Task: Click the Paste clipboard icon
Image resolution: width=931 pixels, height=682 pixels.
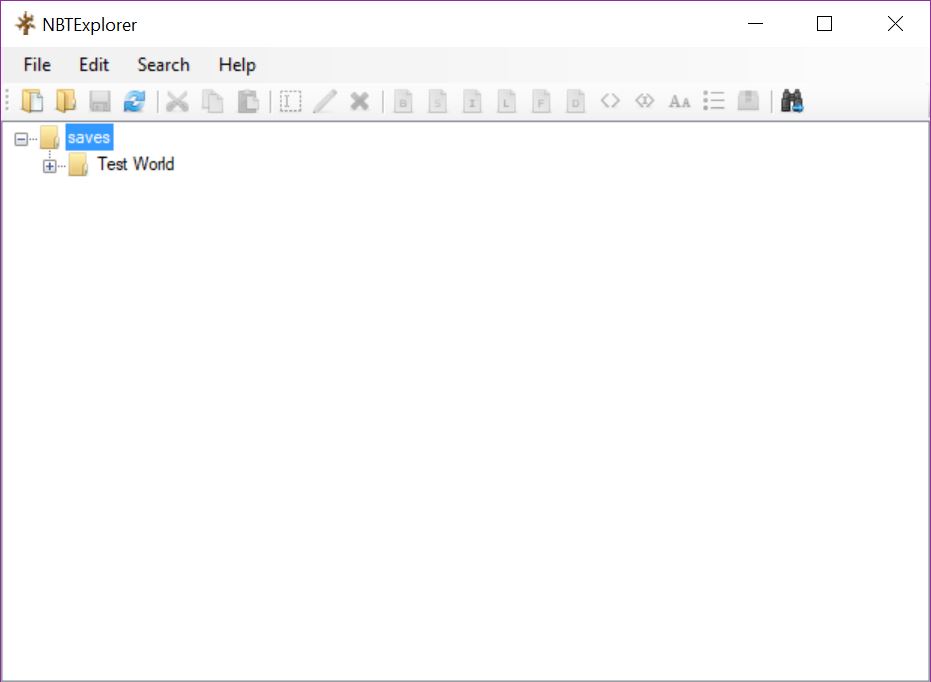Action: coord(248,101)
